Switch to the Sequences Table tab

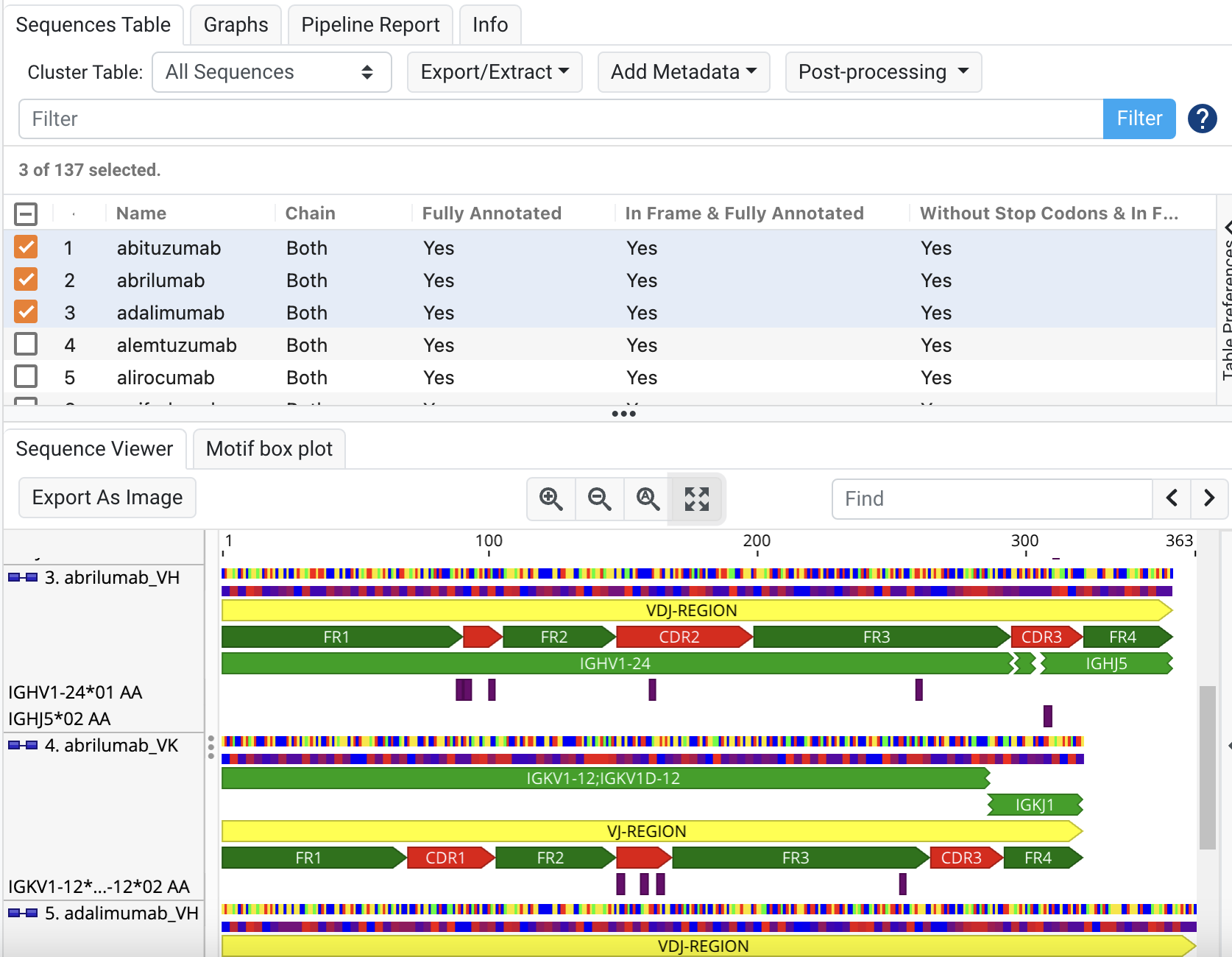click(x=93, y=25)
